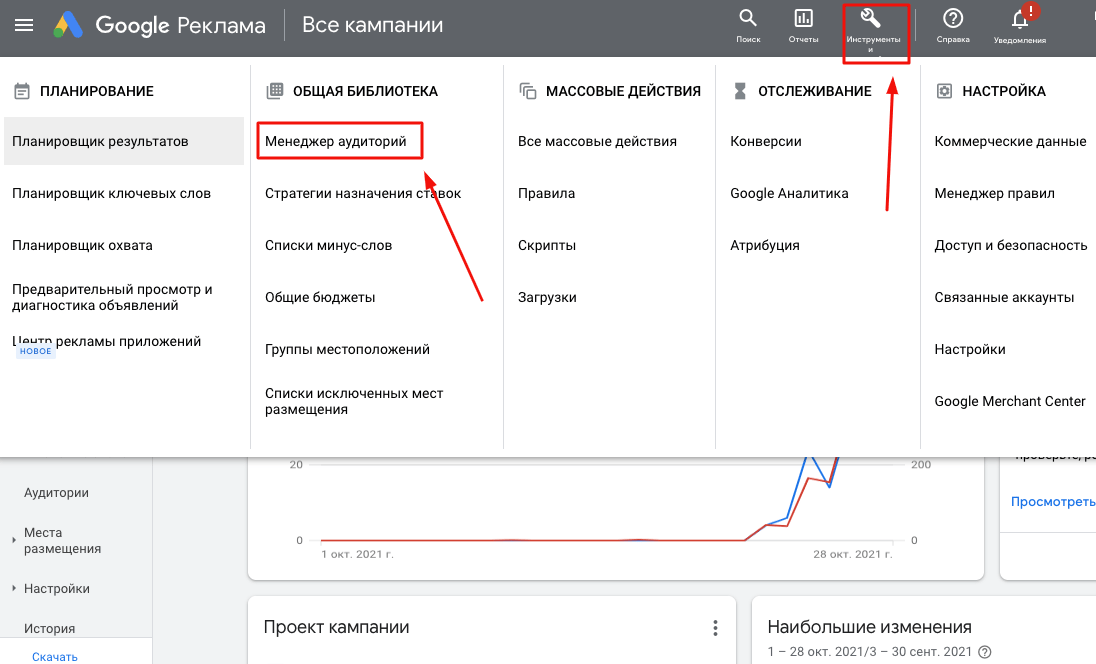Screen dimensions: 1096x664
Task: Click the Настройка gear icon
Action: pos(944,91)
